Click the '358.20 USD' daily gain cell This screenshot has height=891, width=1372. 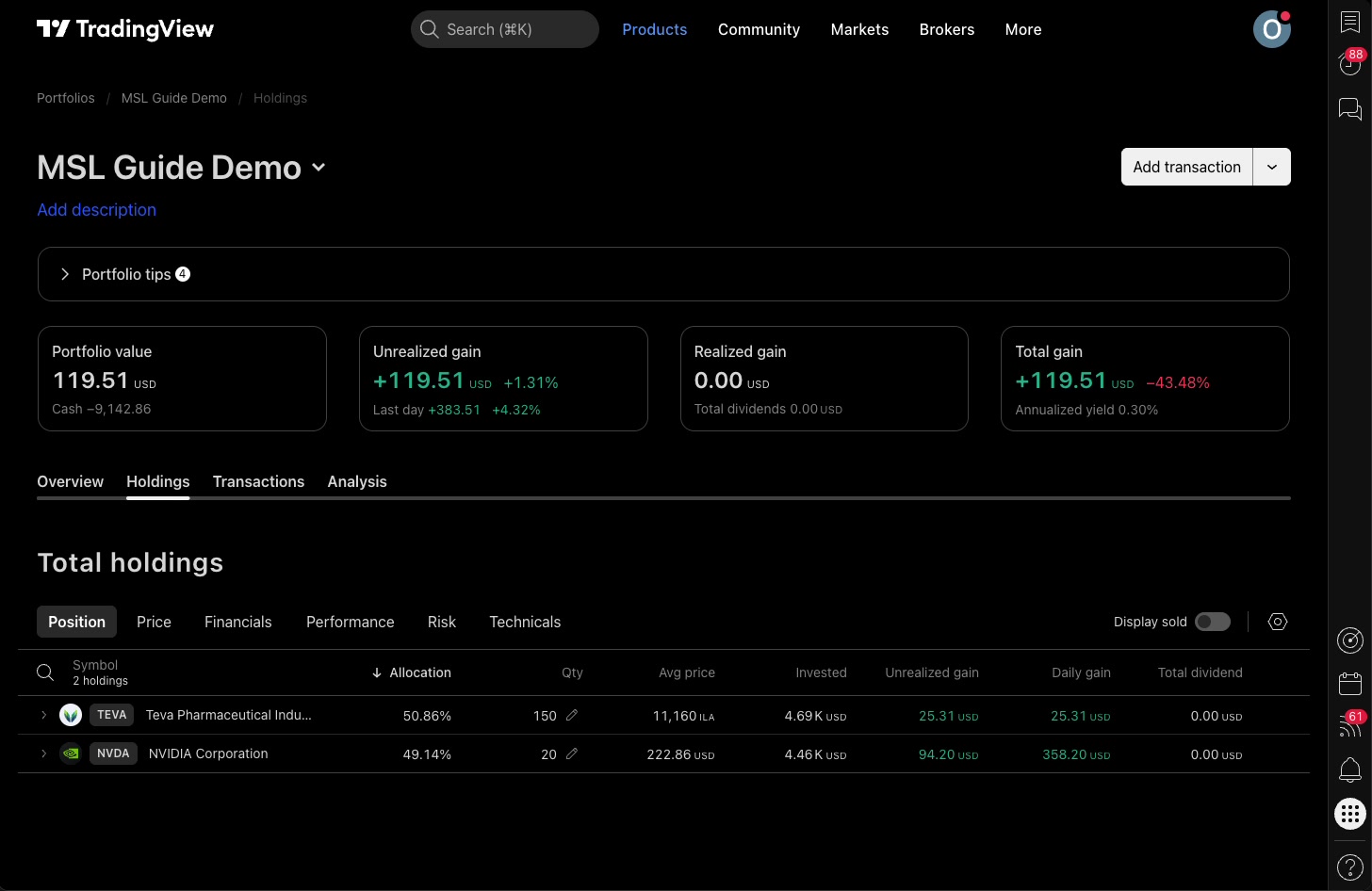pyautogui.click(x=1076, y=754)
